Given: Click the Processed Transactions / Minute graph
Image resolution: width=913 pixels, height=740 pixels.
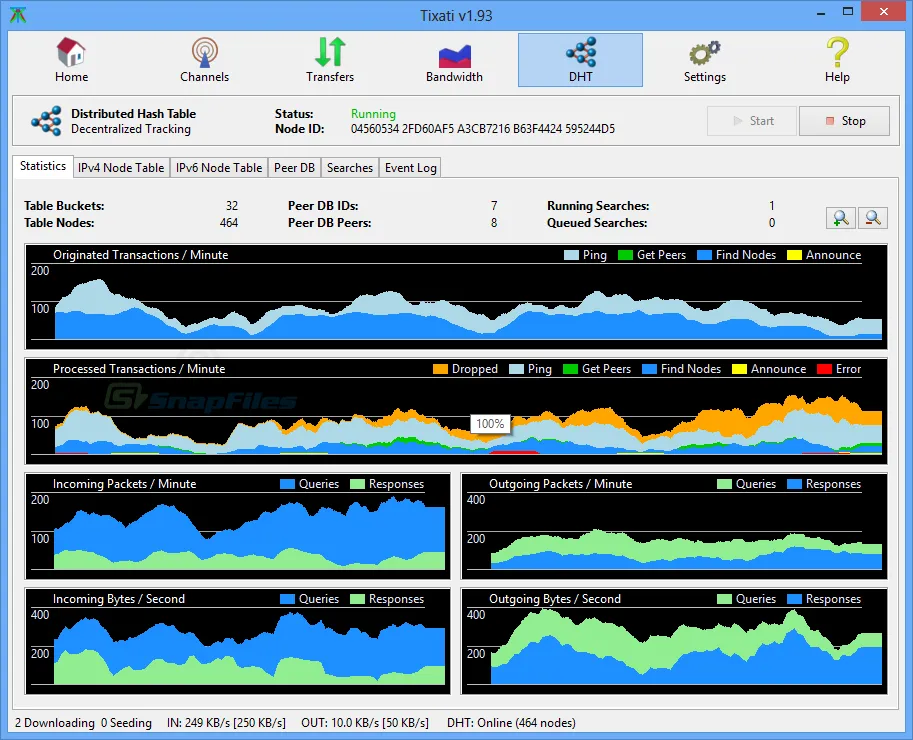Looking at the screenshot, I should coord(456,411).
